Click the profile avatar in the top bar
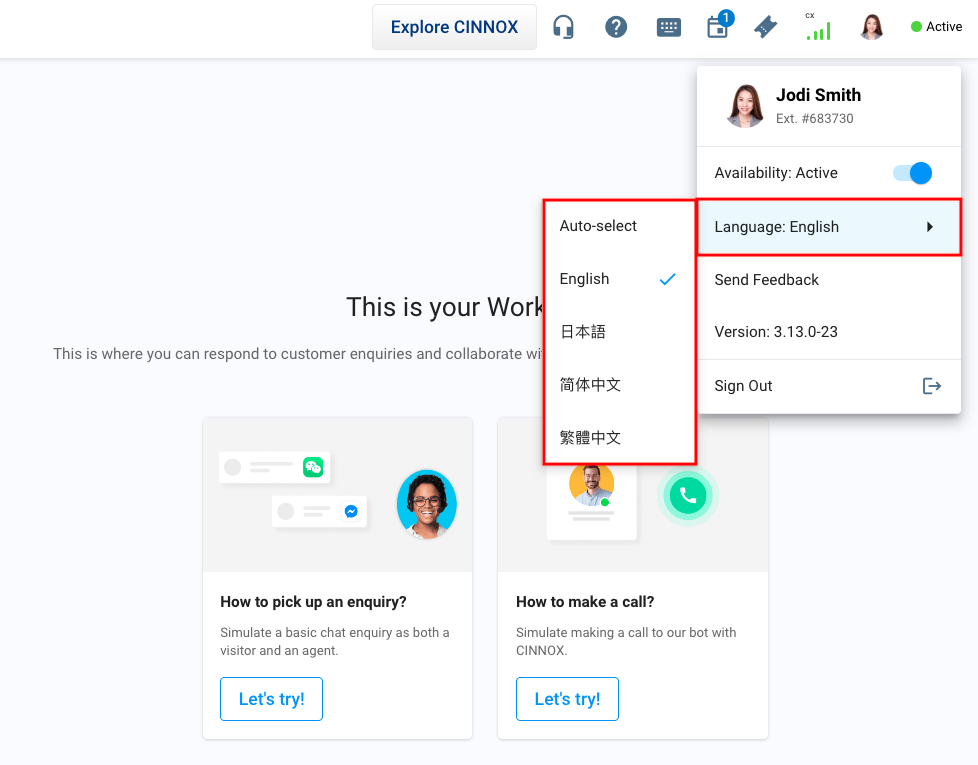This screenshot has width=978, height=765. [871, 27]
